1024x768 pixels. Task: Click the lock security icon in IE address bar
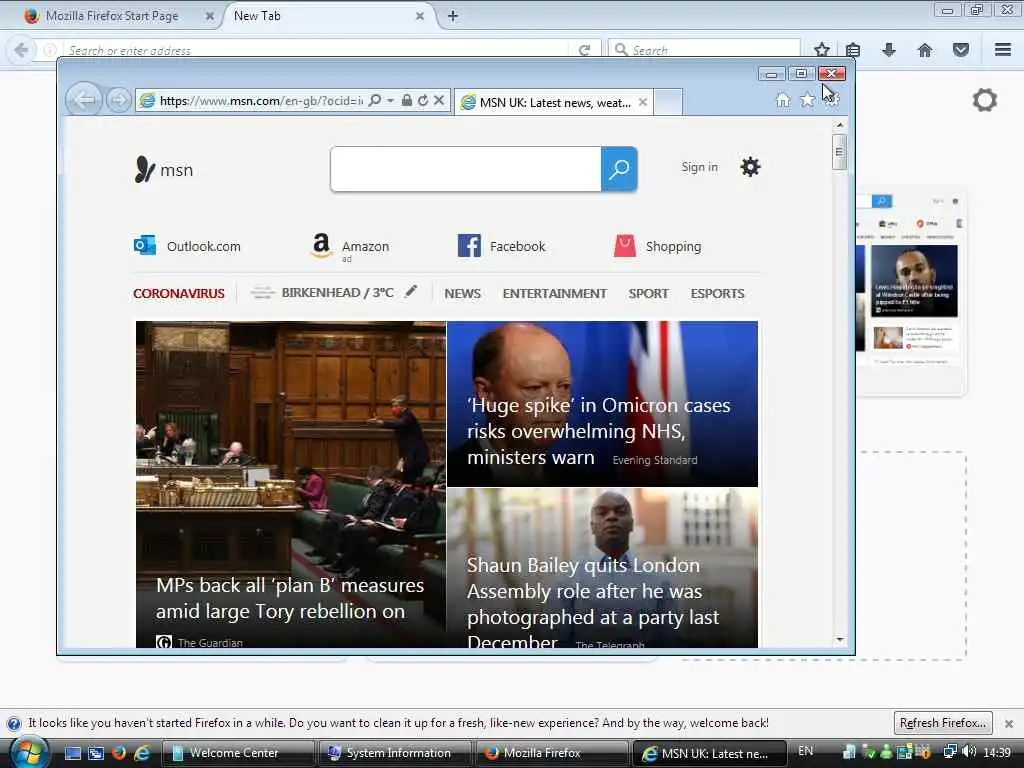(406, 100)
